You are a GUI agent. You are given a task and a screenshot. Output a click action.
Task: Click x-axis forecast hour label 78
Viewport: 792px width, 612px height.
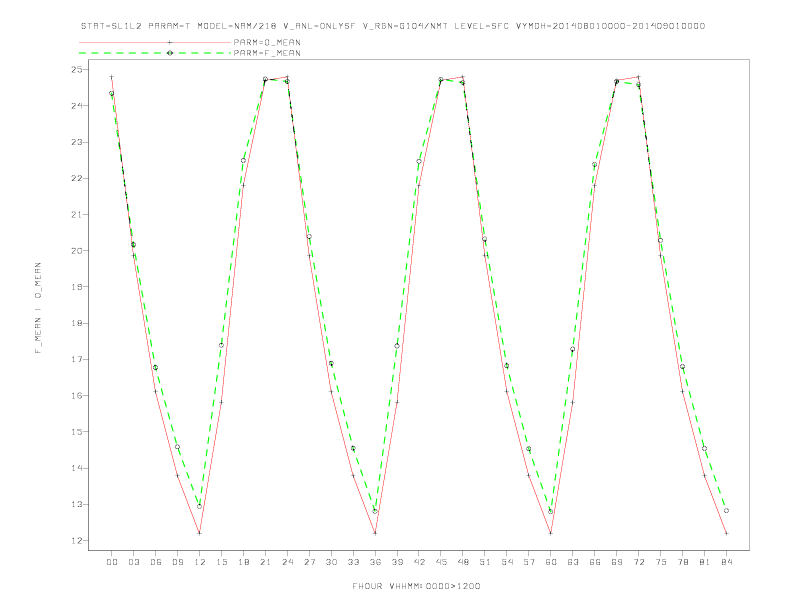pyautogui.click(x=682, y=562)
